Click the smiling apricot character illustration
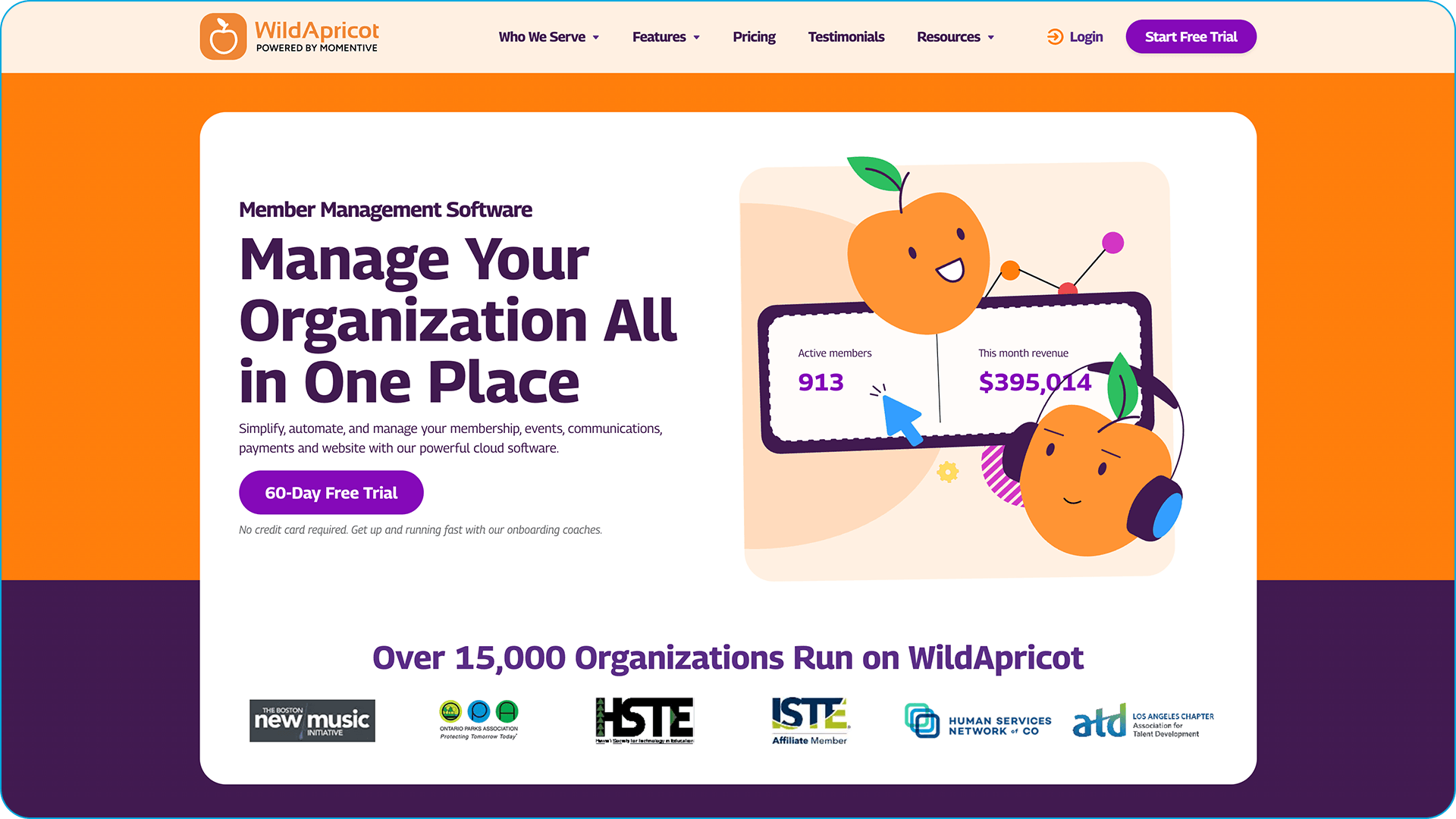The height and width of the screenshot is (819, 1456). tap(919, 262)
